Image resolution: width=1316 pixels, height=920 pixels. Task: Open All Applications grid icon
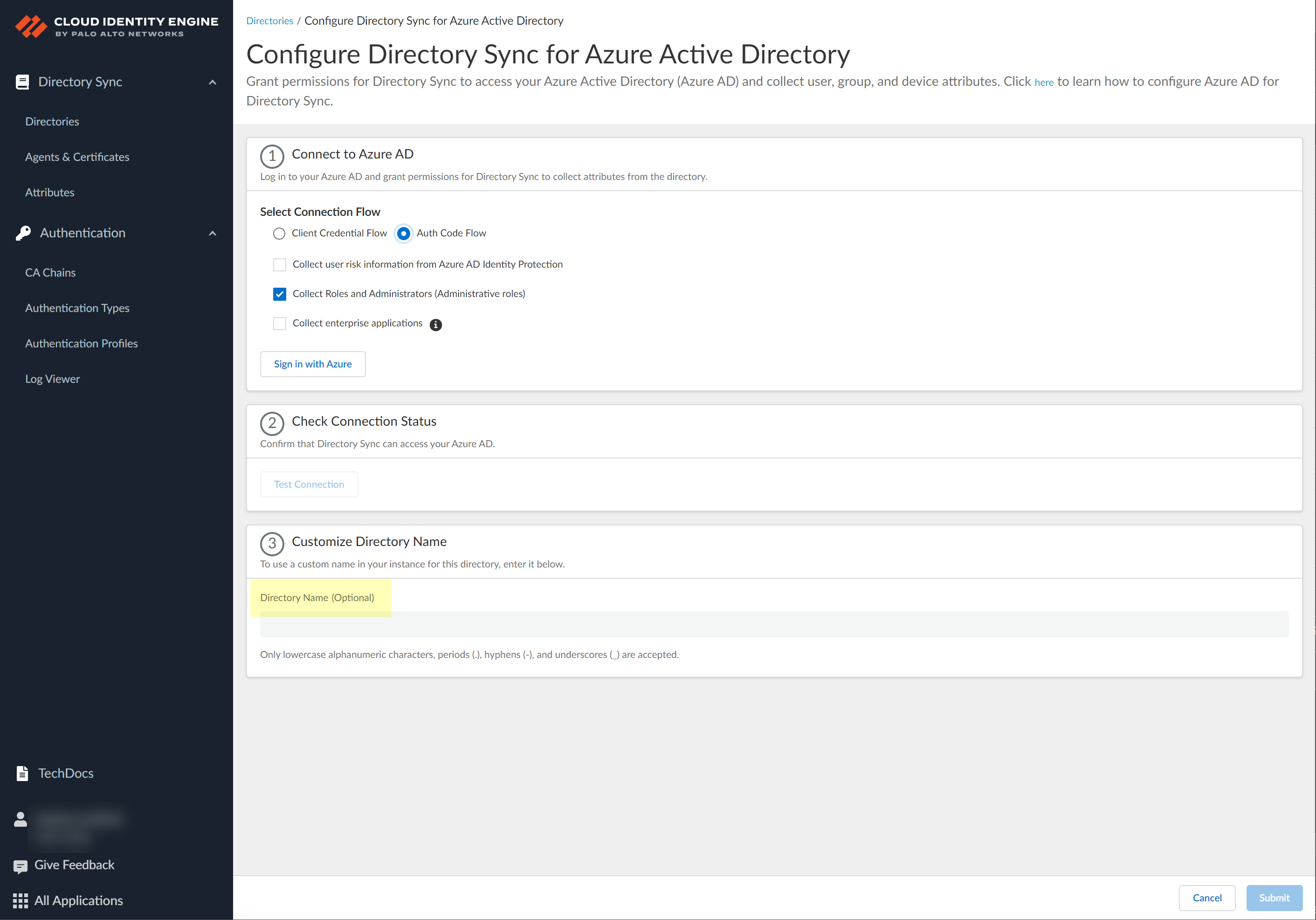pyautogui.click(x=21, y=900)
